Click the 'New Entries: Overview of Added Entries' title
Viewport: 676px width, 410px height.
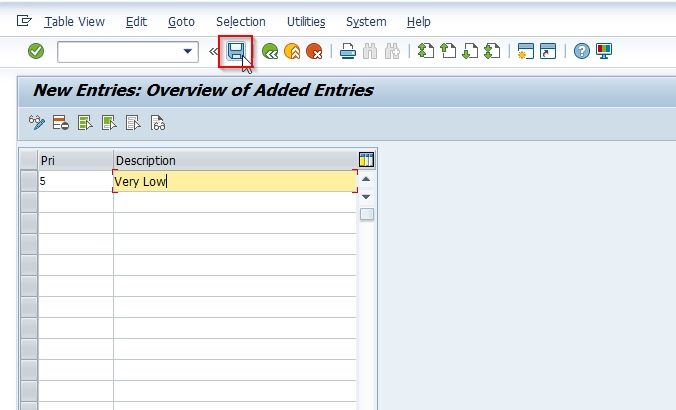[203, 90]
